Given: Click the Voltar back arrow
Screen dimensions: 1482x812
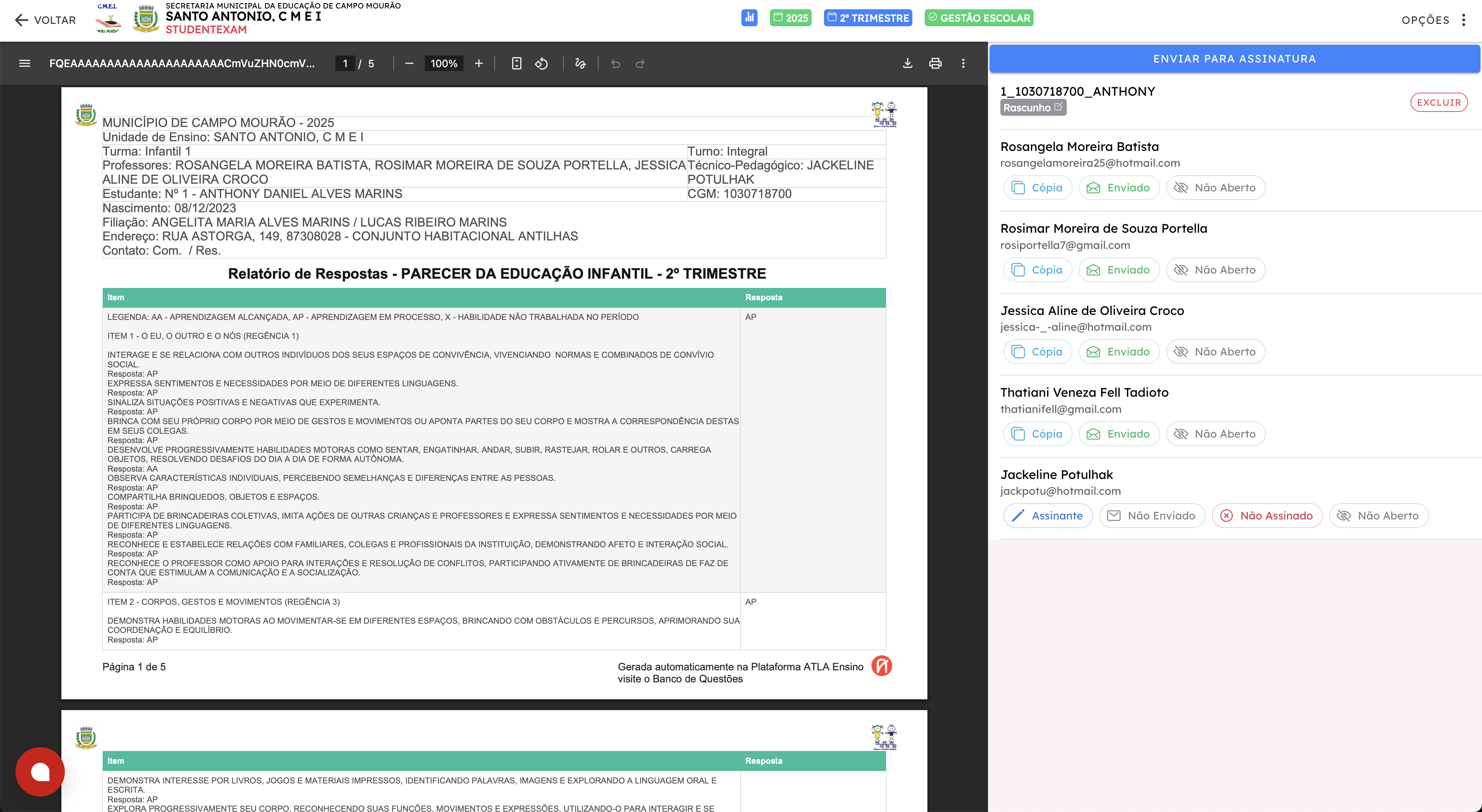Looking at the screenshot, I should [x=21, y=20].
